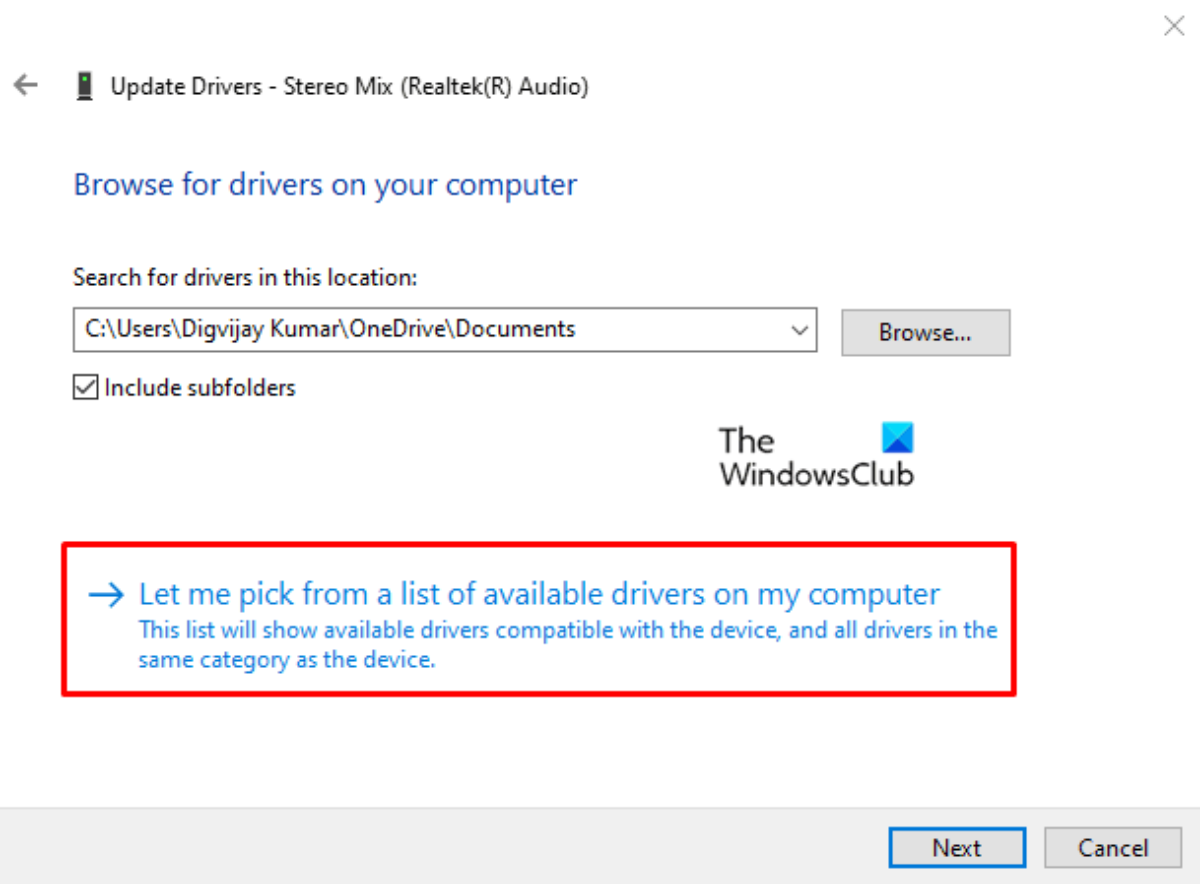Click the Browse... button
This screenshot has width=1200, height=884.
(925, 333)
